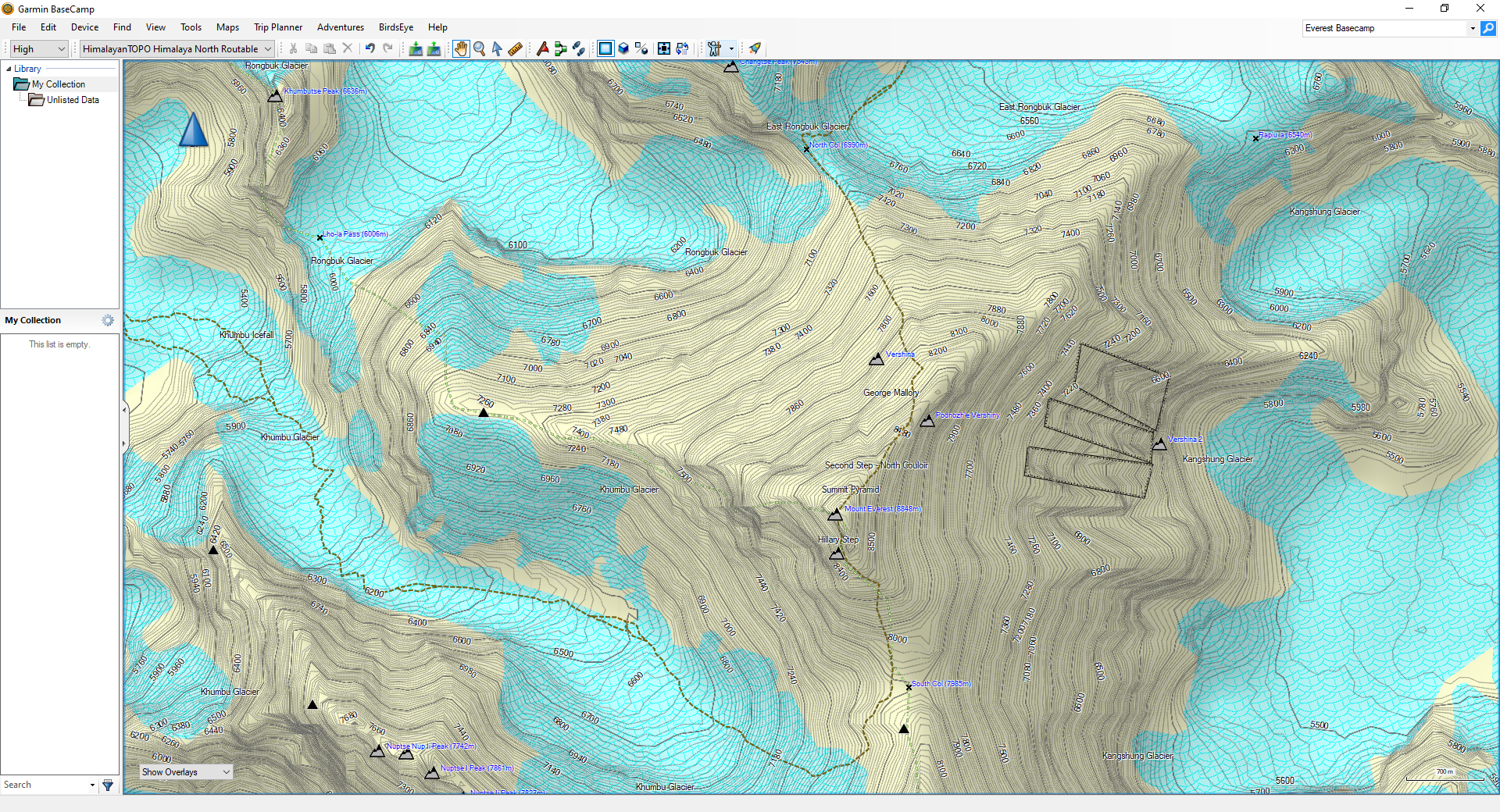1500x812 pixels.
Task: Click the upper sidebar collapse arrow
Action: (x=123, y=409)
